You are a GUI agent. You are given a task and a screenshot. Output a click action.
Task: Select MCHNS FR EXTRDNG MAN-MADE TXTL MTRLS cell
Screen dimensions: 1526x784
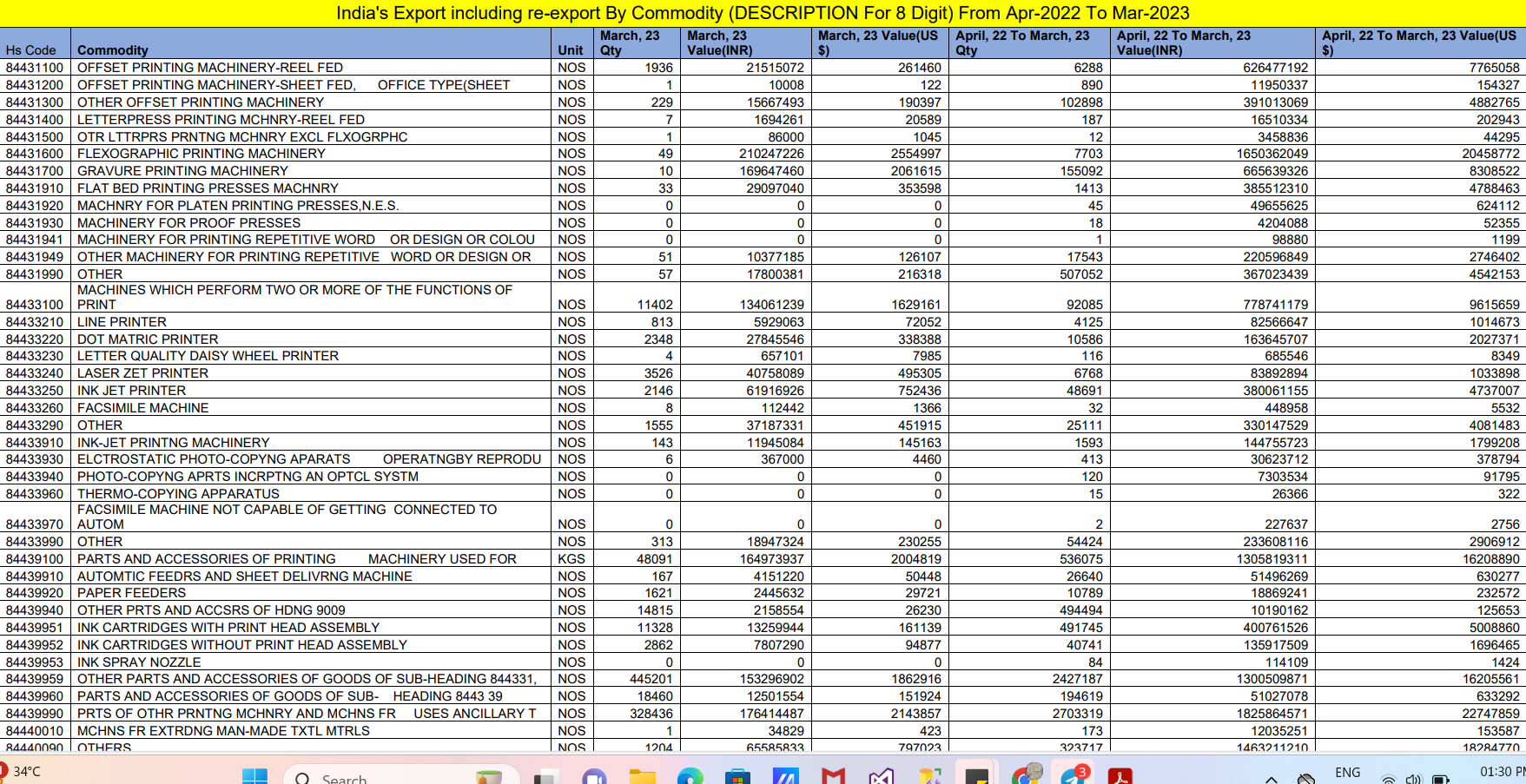310,731
